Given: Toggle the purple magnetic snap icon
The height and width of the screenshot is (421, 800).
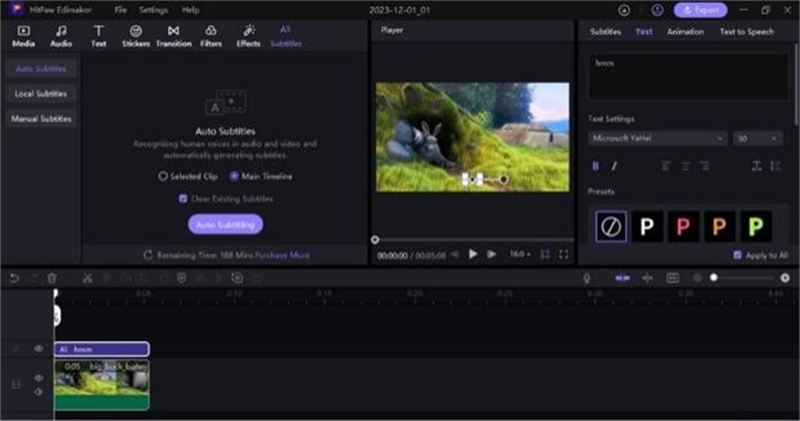Looking at the screenshot, I should point(622,278).
